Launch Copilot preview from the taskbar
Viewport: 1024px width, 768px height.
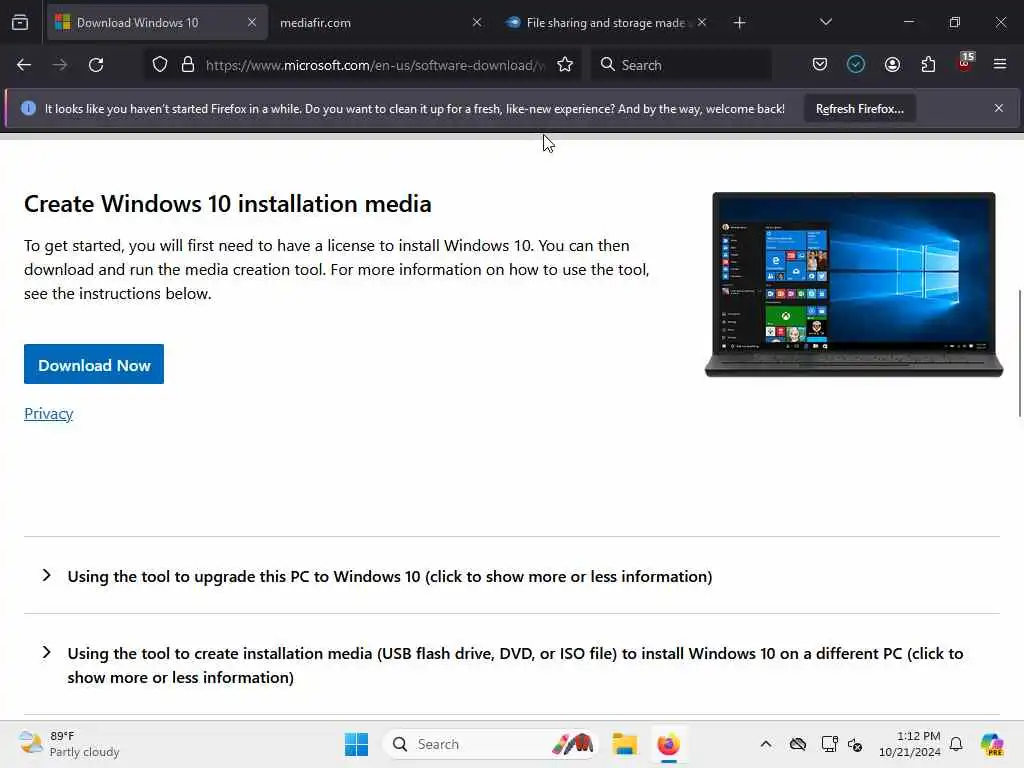tap(992, 744)
